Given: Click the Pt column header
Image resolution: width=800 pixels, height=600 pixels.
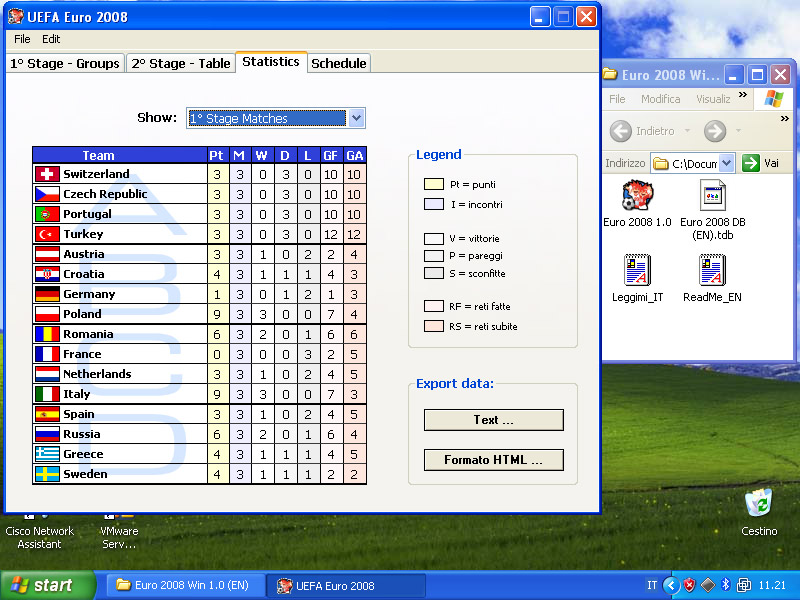Looking at the screenshot, I should [216, 155].
